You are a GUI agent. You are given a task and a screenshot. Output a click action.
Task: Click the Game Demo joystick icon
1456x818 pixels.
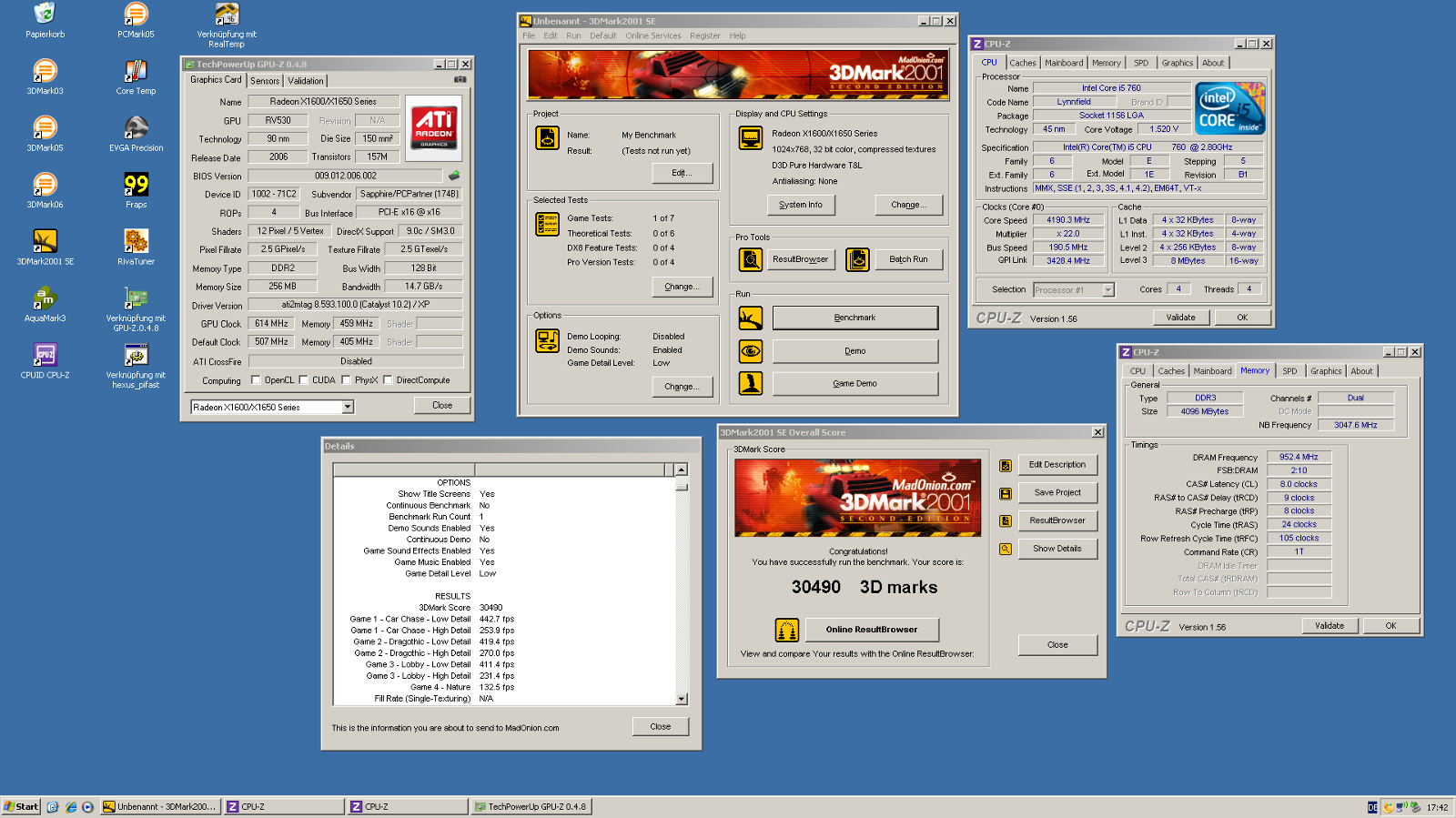[751, 383]
